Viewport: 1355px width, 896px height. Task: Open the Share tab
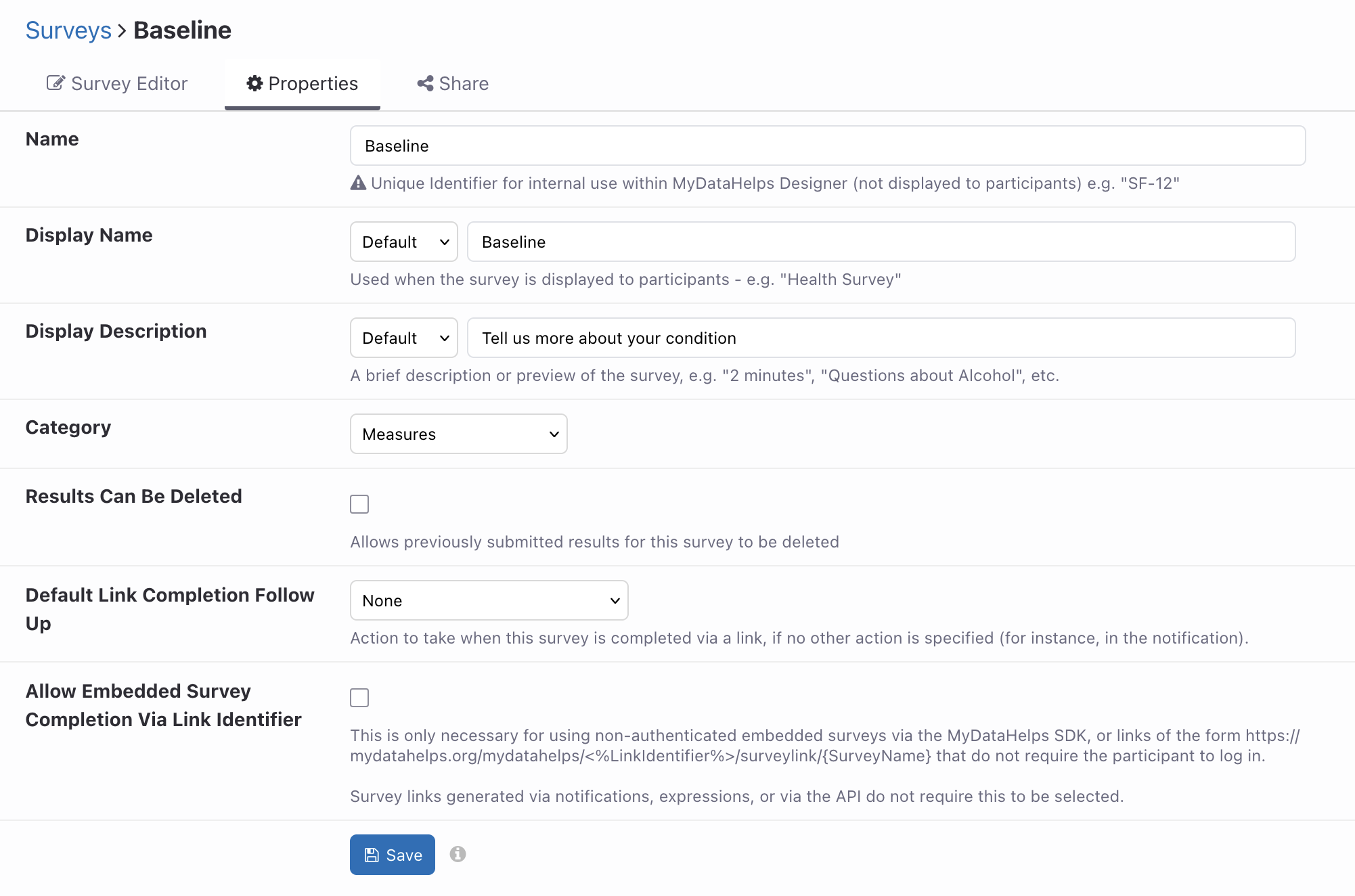coord(453,83)
